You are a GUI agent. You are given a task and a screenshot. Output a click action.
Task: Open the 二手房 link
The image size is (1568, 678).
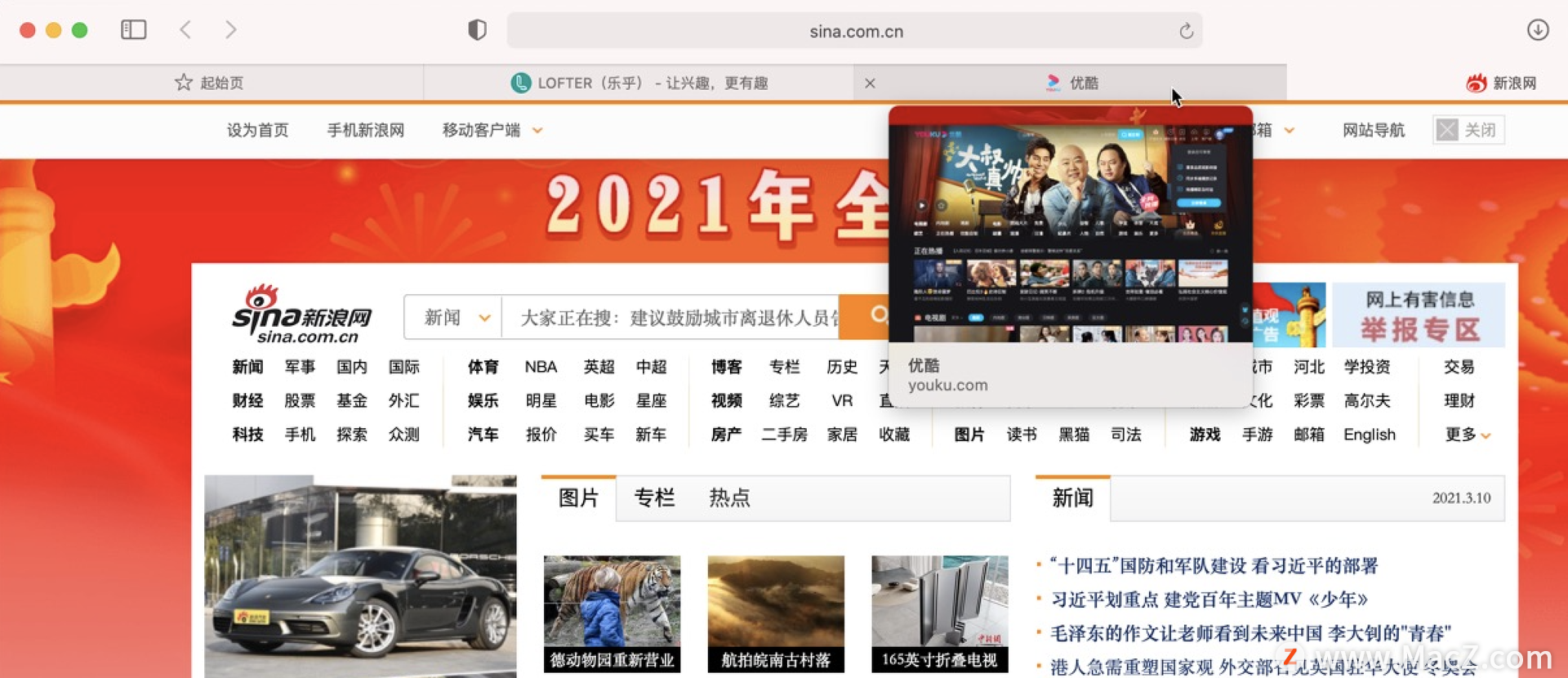coord(784,435)
